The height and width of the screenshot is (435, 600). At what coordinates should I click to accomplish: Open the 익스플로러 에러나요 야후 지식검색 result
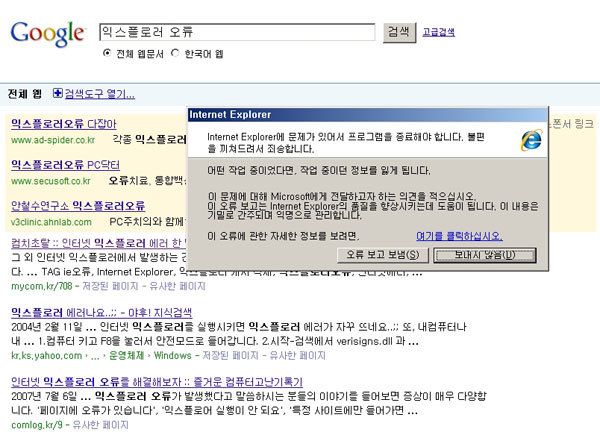pyautogui.click(x=101, y=313)
